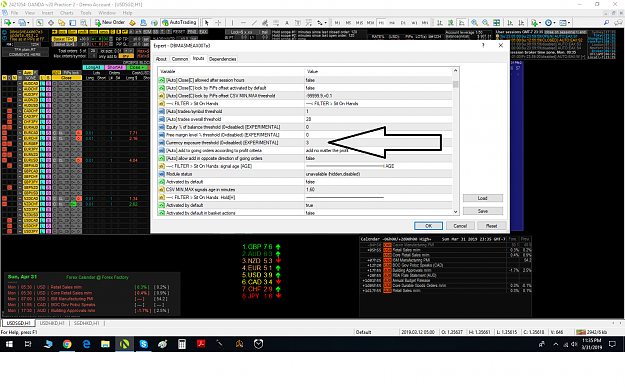Select the Currency exposure threshold value 3

[307, 143]
